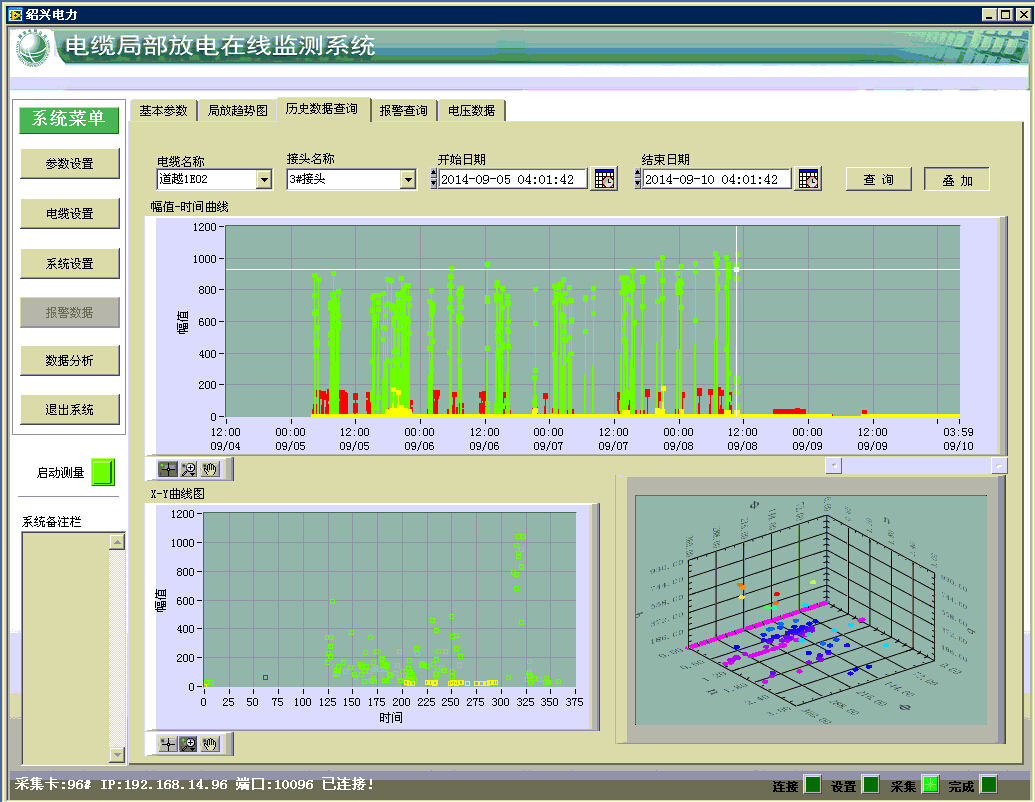Toggle the 启动测量 green button
This screenshot has width=1035, height=802.
pyautogui.click(x=103, y=472)
